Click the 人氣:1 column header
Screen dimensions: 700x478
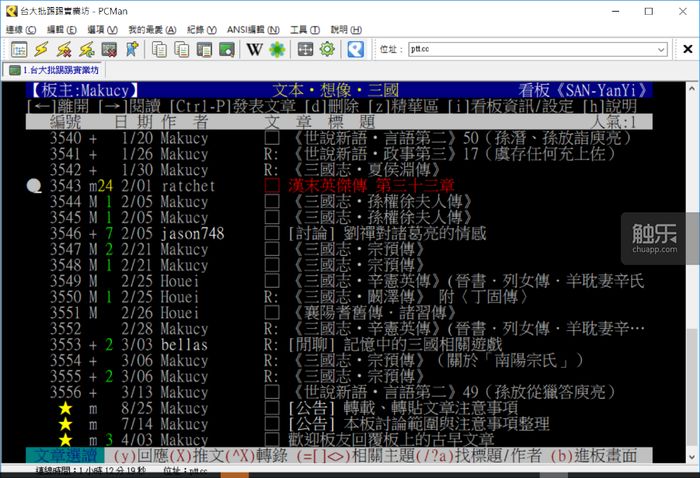click(x=614, y=122)
